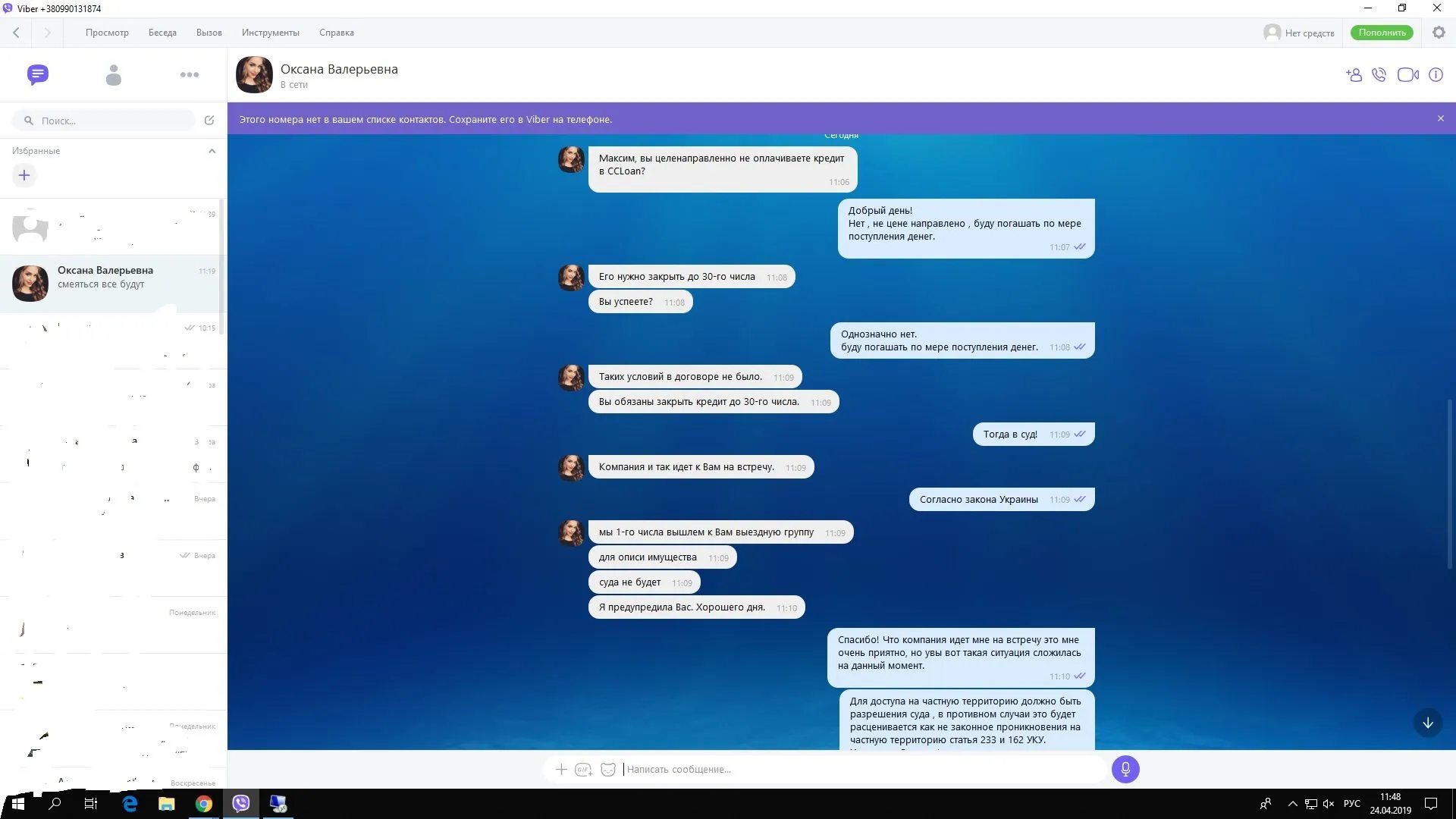Screen dimensions: 1456x819
Task: Open GIF picker in message bar
Action: coord(583,769)
